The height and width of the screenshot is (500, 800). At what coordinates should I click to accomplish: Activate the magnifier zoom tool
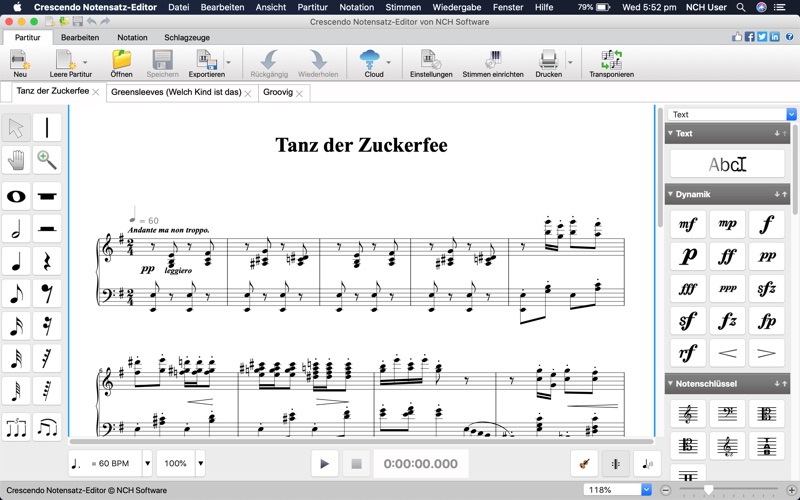pyautogui.click(x=47, y=160)
